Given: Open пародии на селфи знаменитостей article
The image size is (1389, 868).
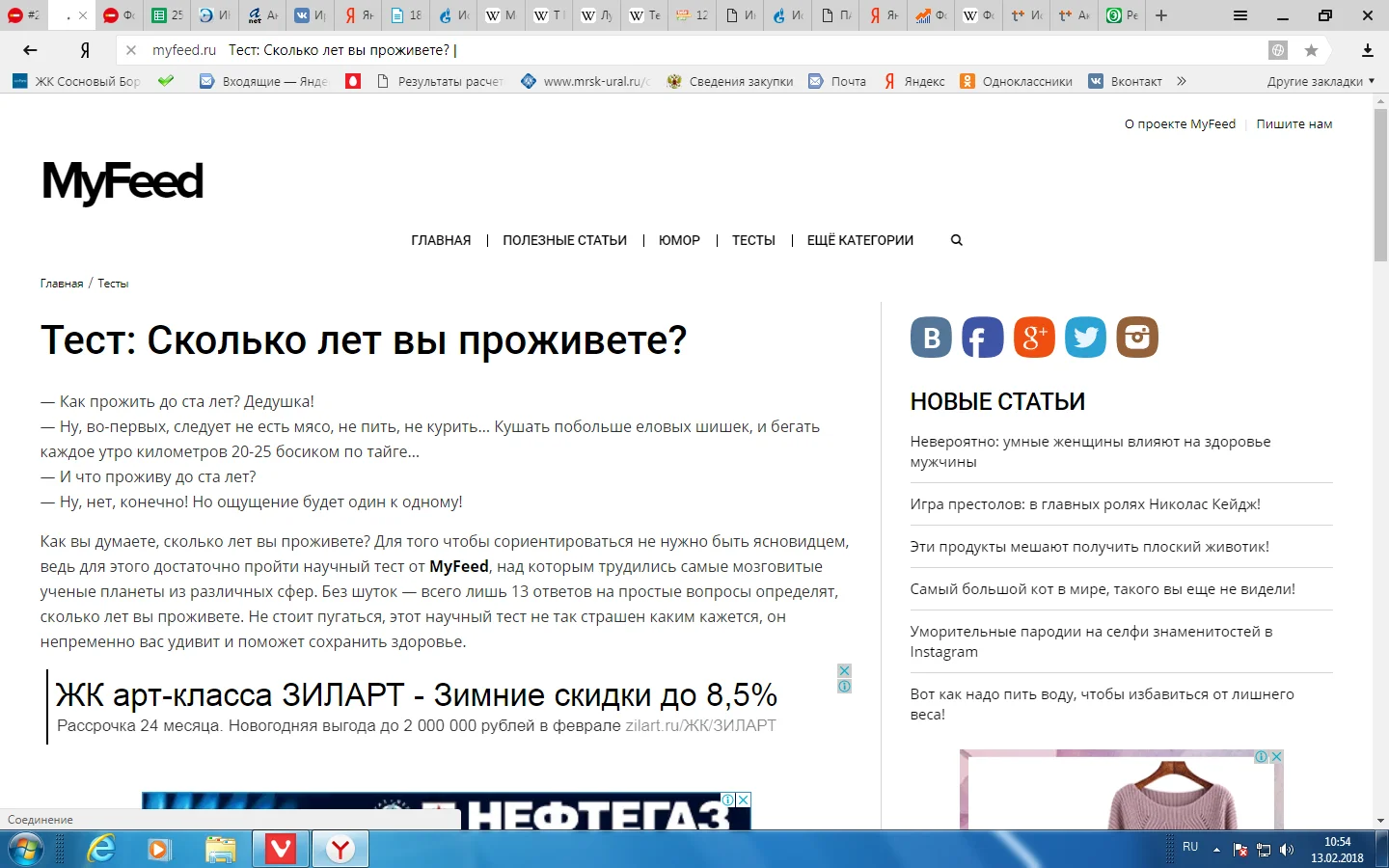Looking at the screenshot, I should 1092,641.
